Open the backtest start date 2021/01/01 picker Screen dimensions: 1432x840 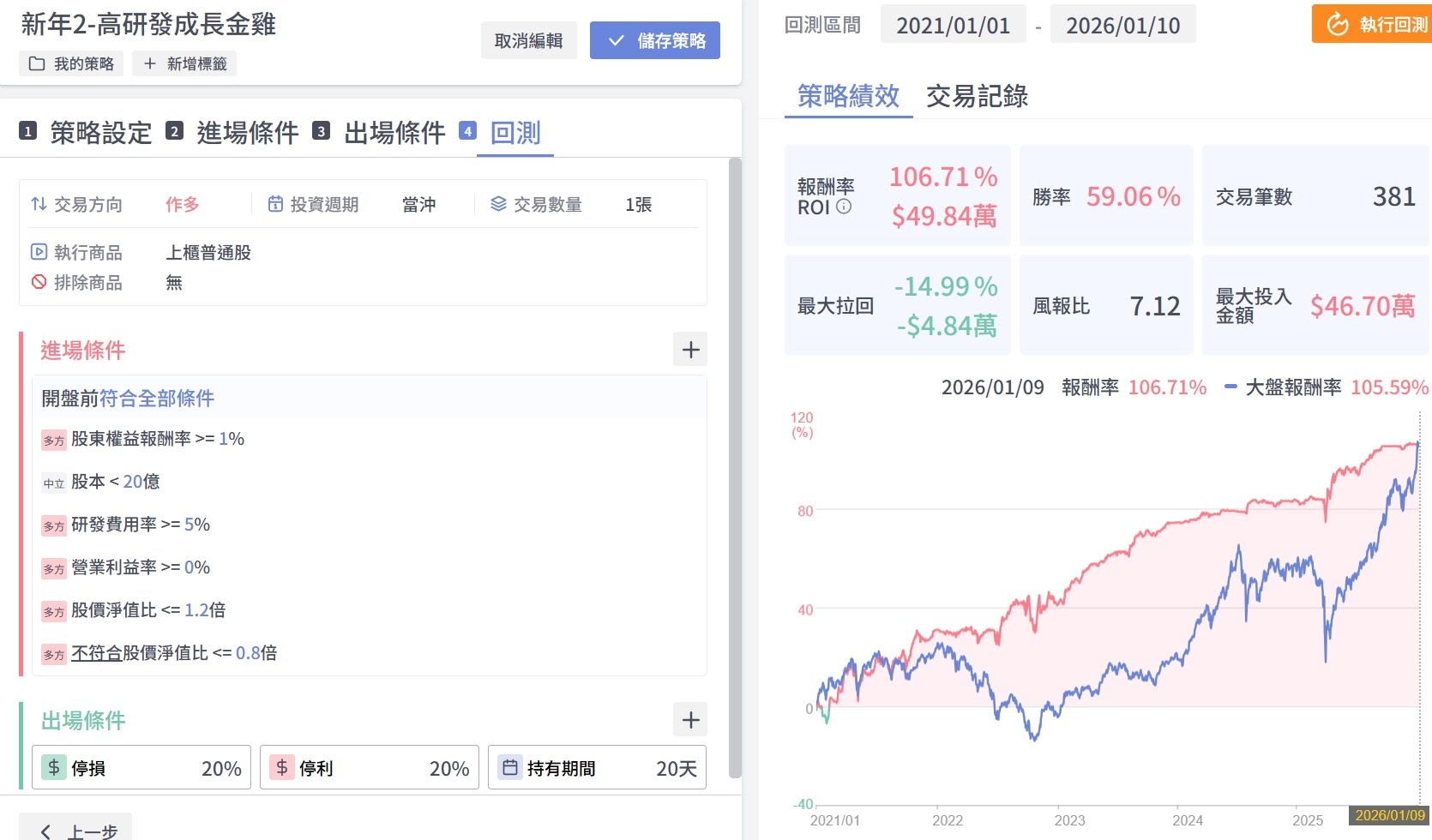click(x=953, y=26)
